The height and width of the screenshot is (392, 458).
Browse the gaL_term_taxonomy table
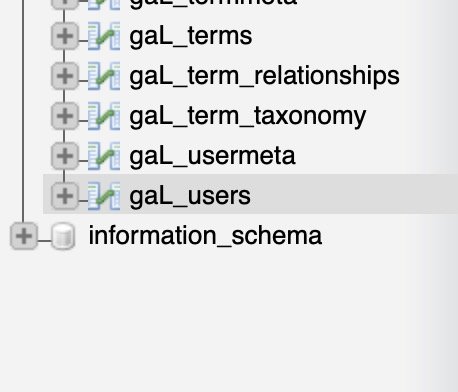click(248, 116)
